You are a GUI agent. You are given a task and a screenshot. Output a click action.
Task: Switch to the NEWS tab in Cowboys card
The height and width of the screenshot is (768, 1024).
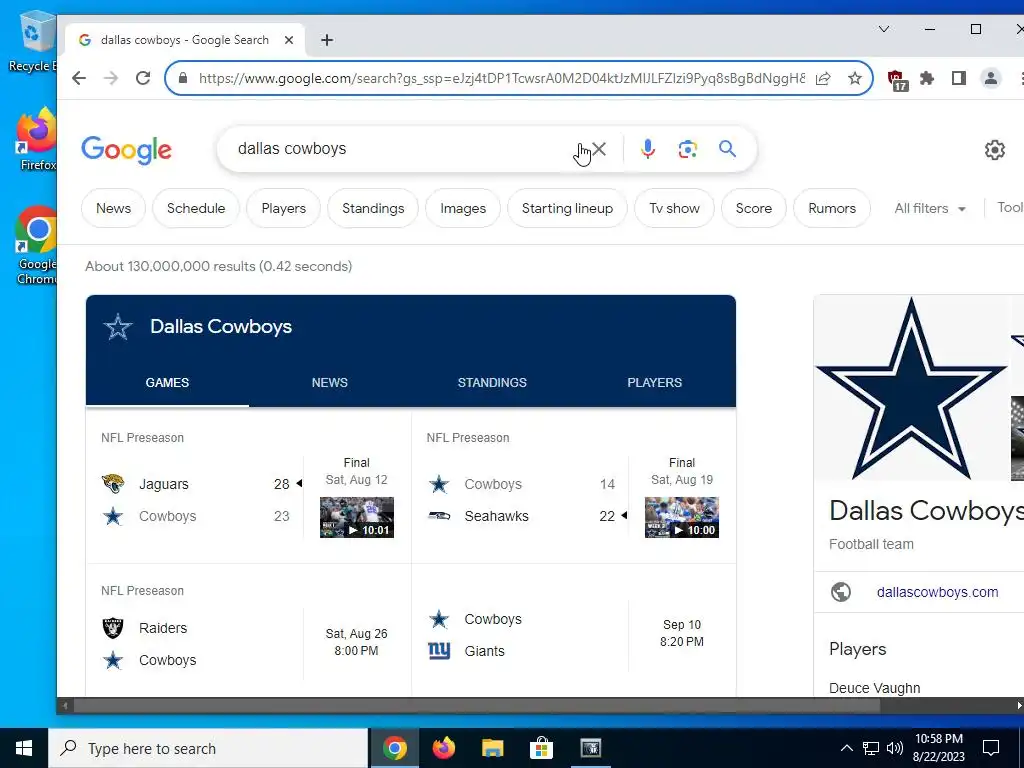pos(330,383)
